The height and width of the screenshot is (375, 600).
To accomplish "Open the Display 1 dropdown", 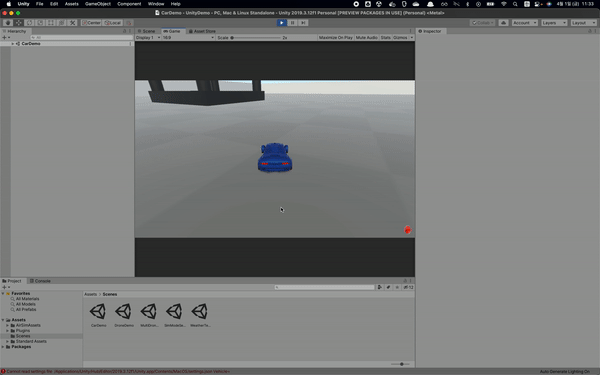I will (x=148, y=38).
